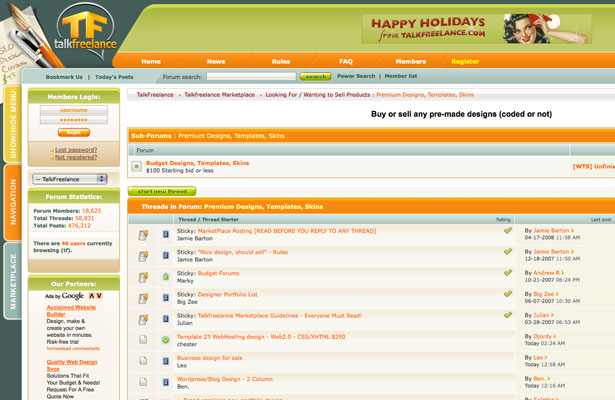615x400 pixels.
Task: Click the post icon beside Talkfreelance Marketplace Guidelines
Action: pyautogui.click(x=166, y=319)
